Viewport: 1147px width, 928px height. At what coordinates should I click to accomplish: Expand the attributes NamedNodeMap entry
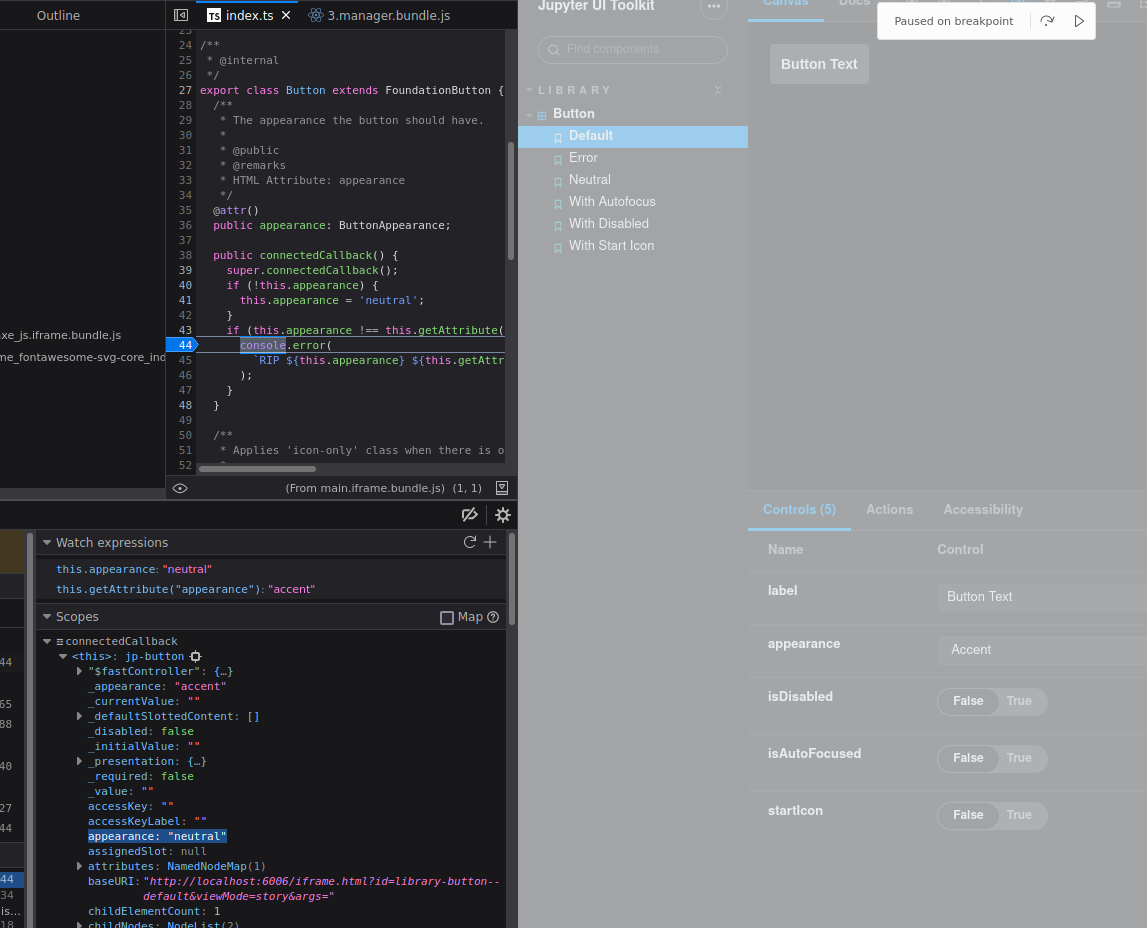(x=80, y=866)
